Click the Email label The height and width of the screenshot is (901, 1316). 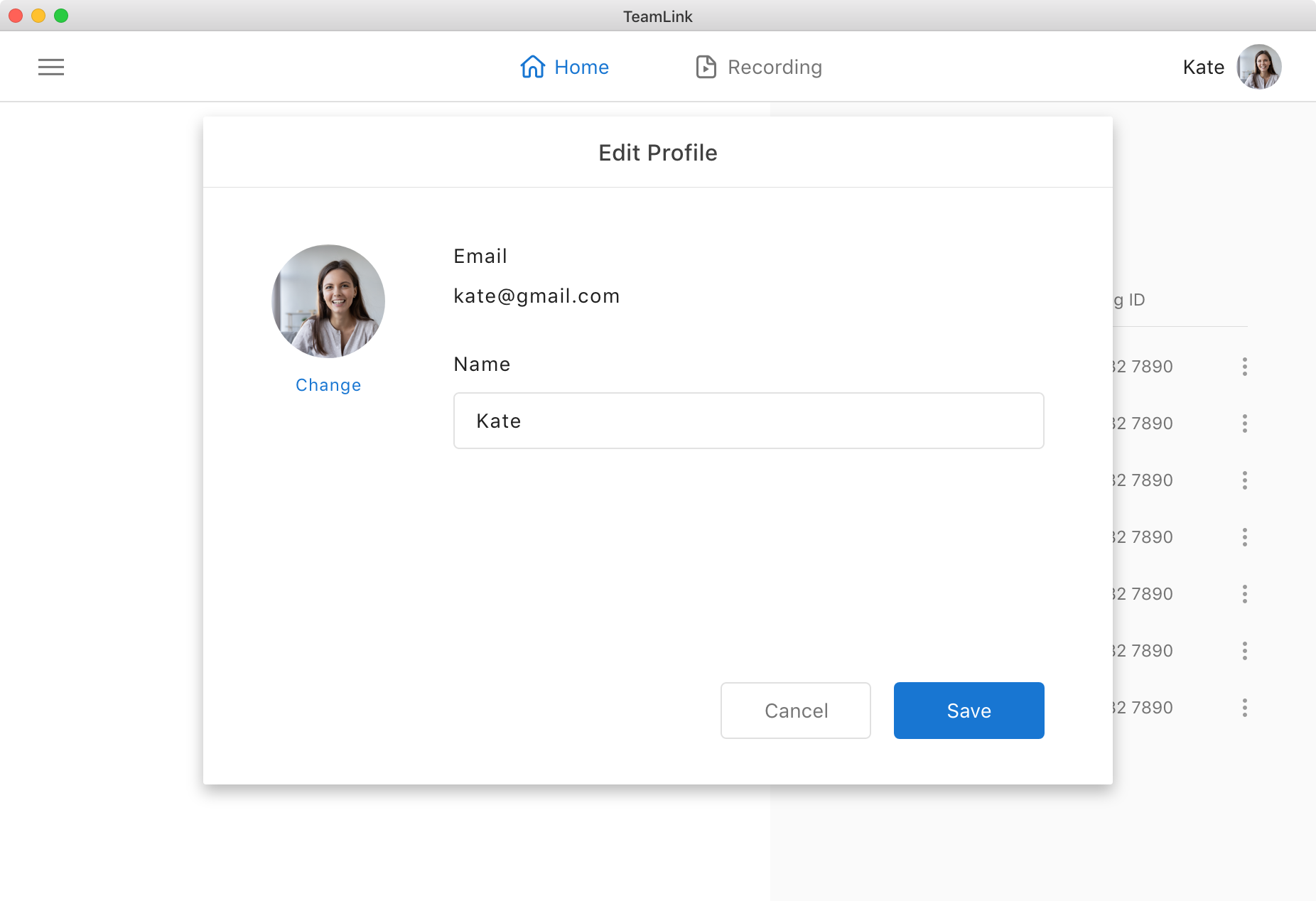[x=480, y=257]
